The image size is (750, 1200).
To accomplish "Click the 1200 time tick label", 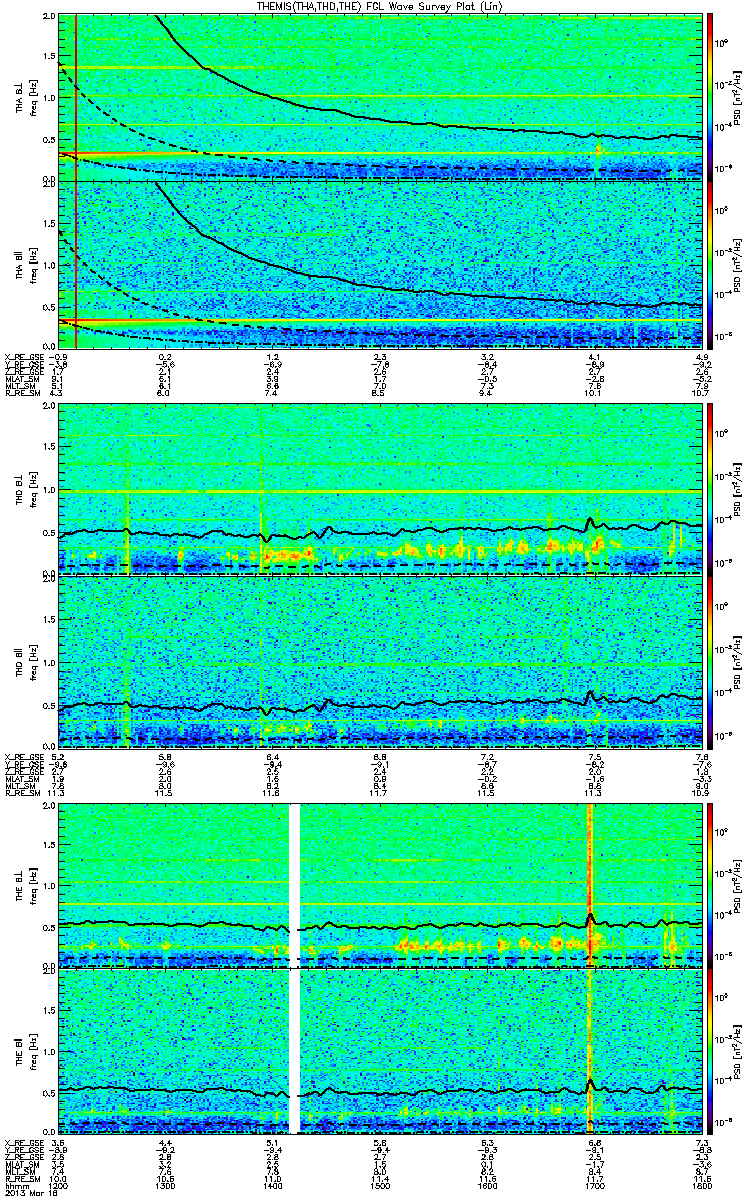I will pyautogui.click(x=60, y=1186).
